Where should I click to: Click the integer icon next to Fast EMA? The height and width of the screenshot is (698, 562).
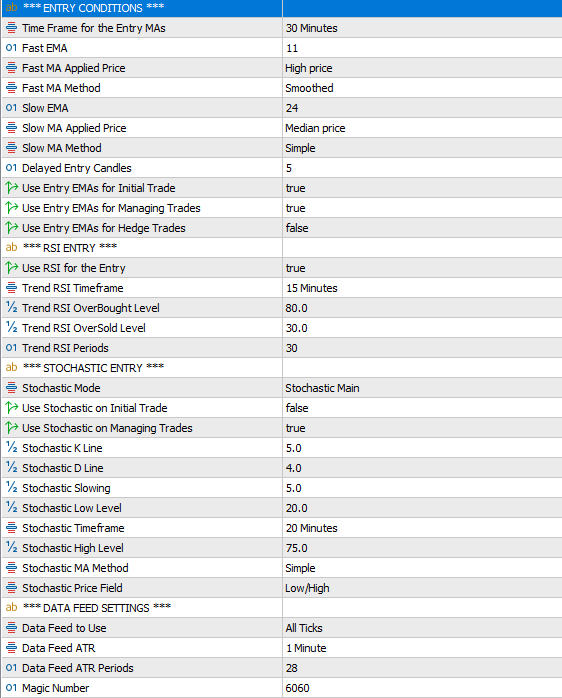pyautogui.click(x=12, y=48)
